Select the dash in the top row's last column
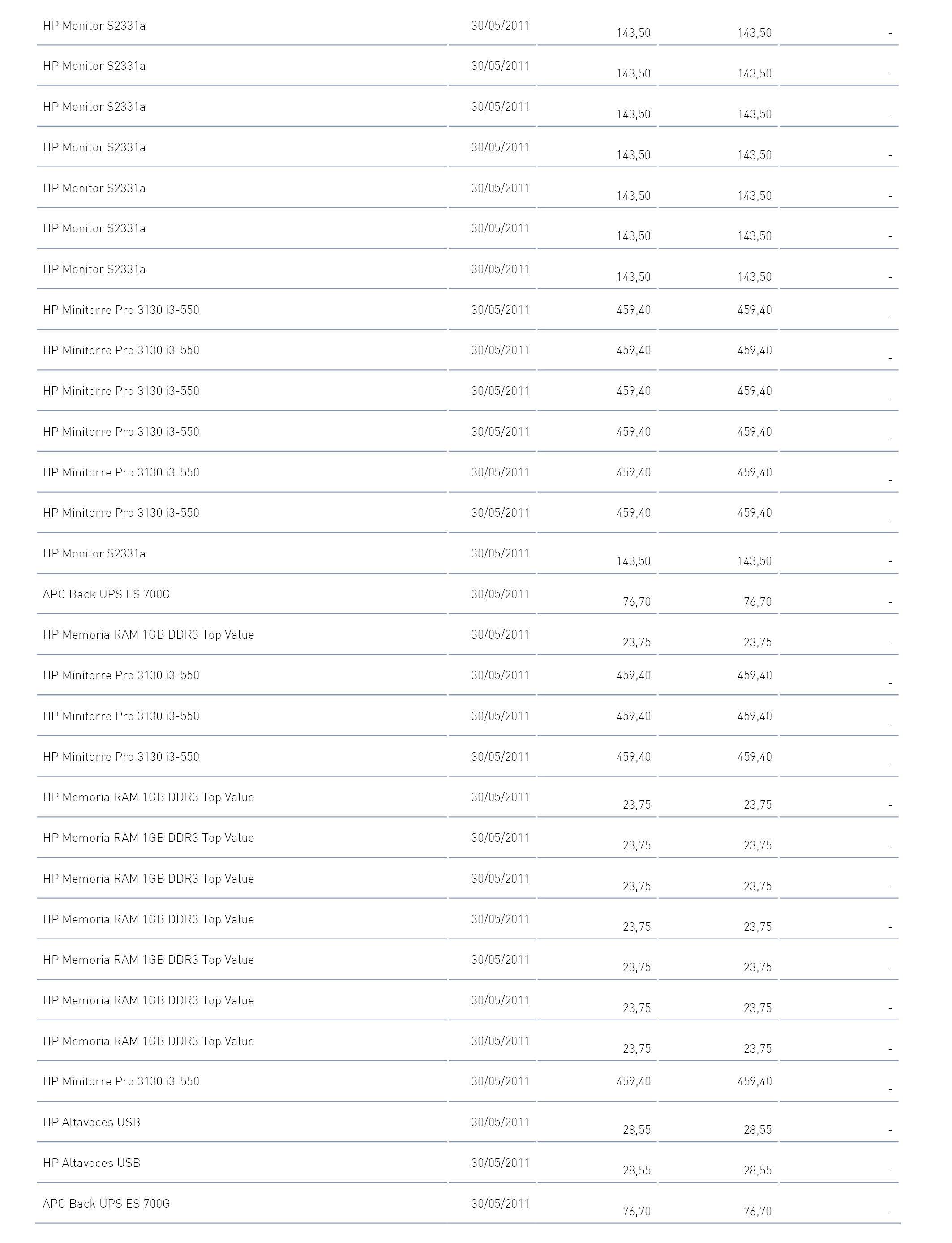 [890, 34]
